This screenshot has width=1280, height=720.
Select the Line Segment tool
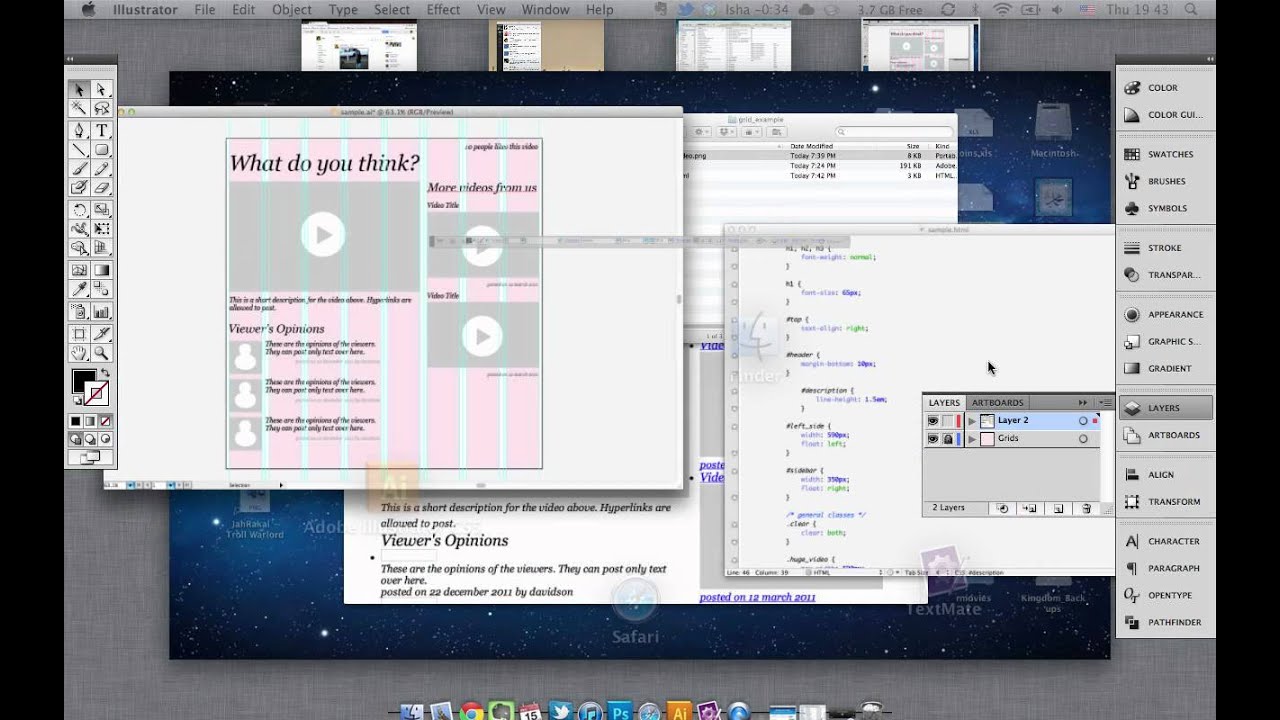tap(80, 149)
